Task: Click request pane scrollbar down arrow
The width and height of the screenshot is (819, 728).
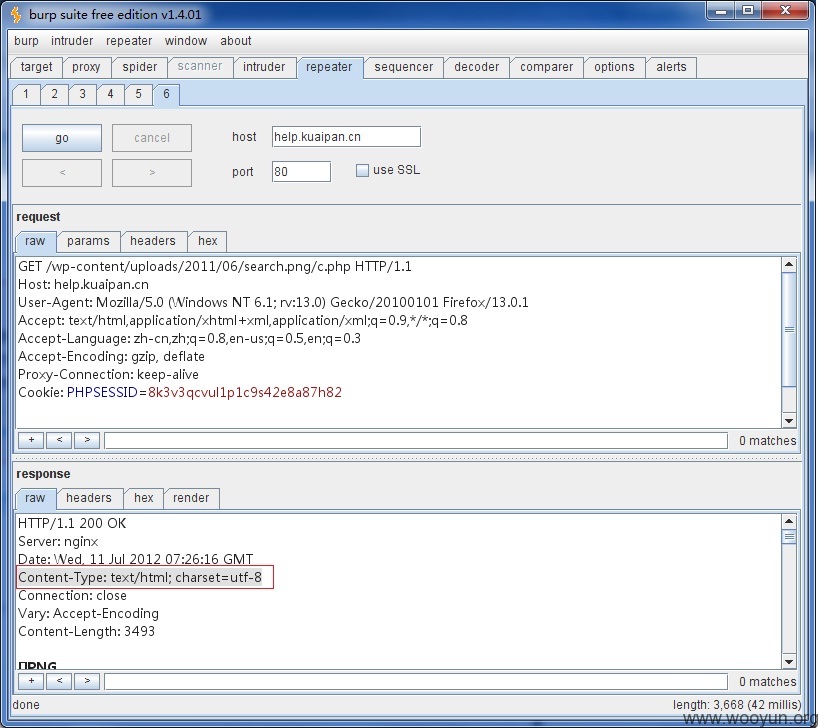Action: (x=789, y=421)
